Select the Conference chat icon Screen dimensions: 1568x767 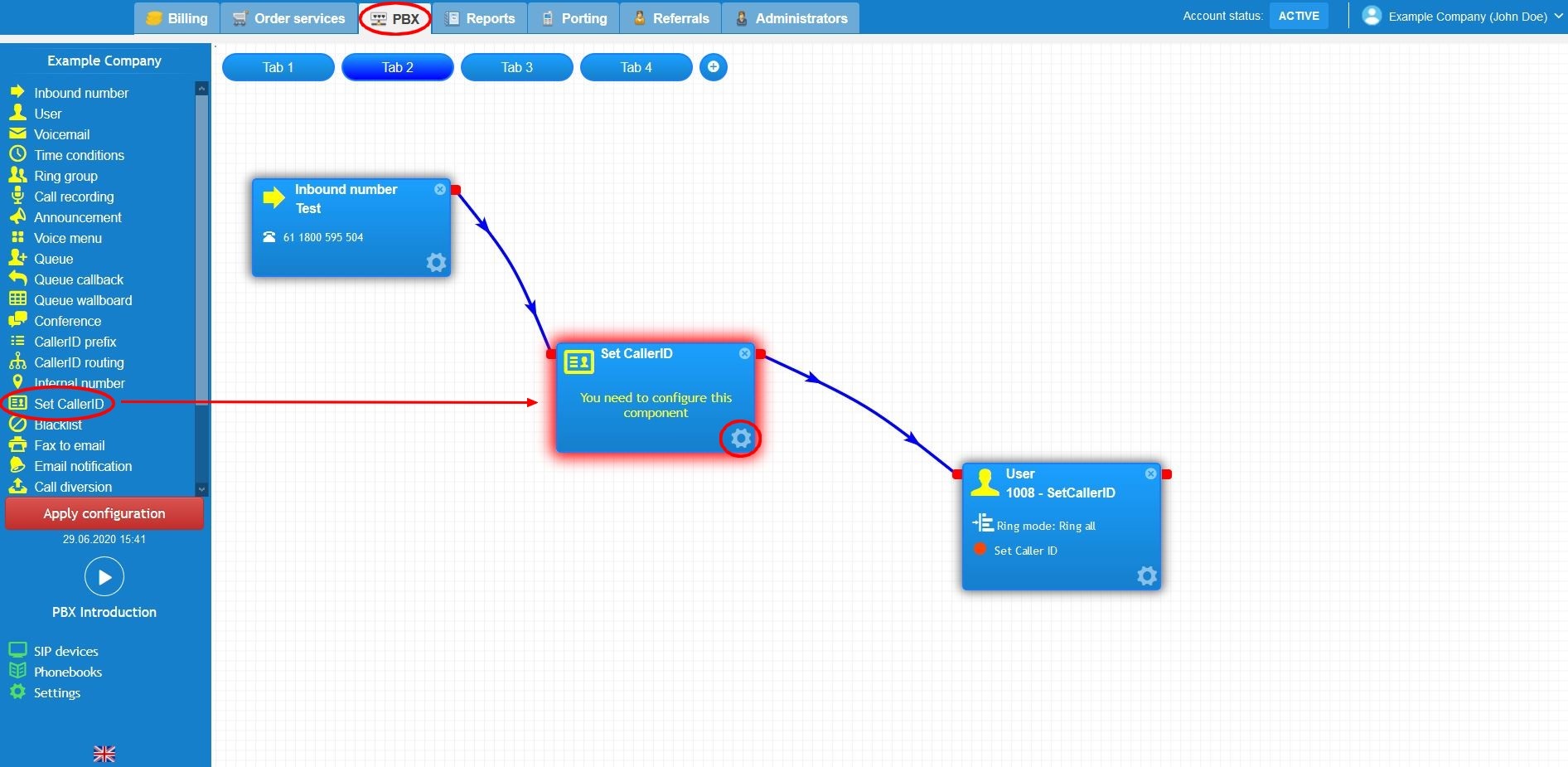click(x=17, y=319)
